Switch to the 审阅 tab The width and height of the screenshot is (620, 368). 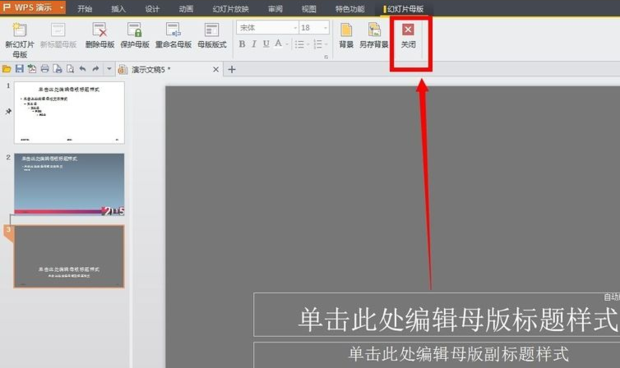pyautogui.click(x=275, y=9)
